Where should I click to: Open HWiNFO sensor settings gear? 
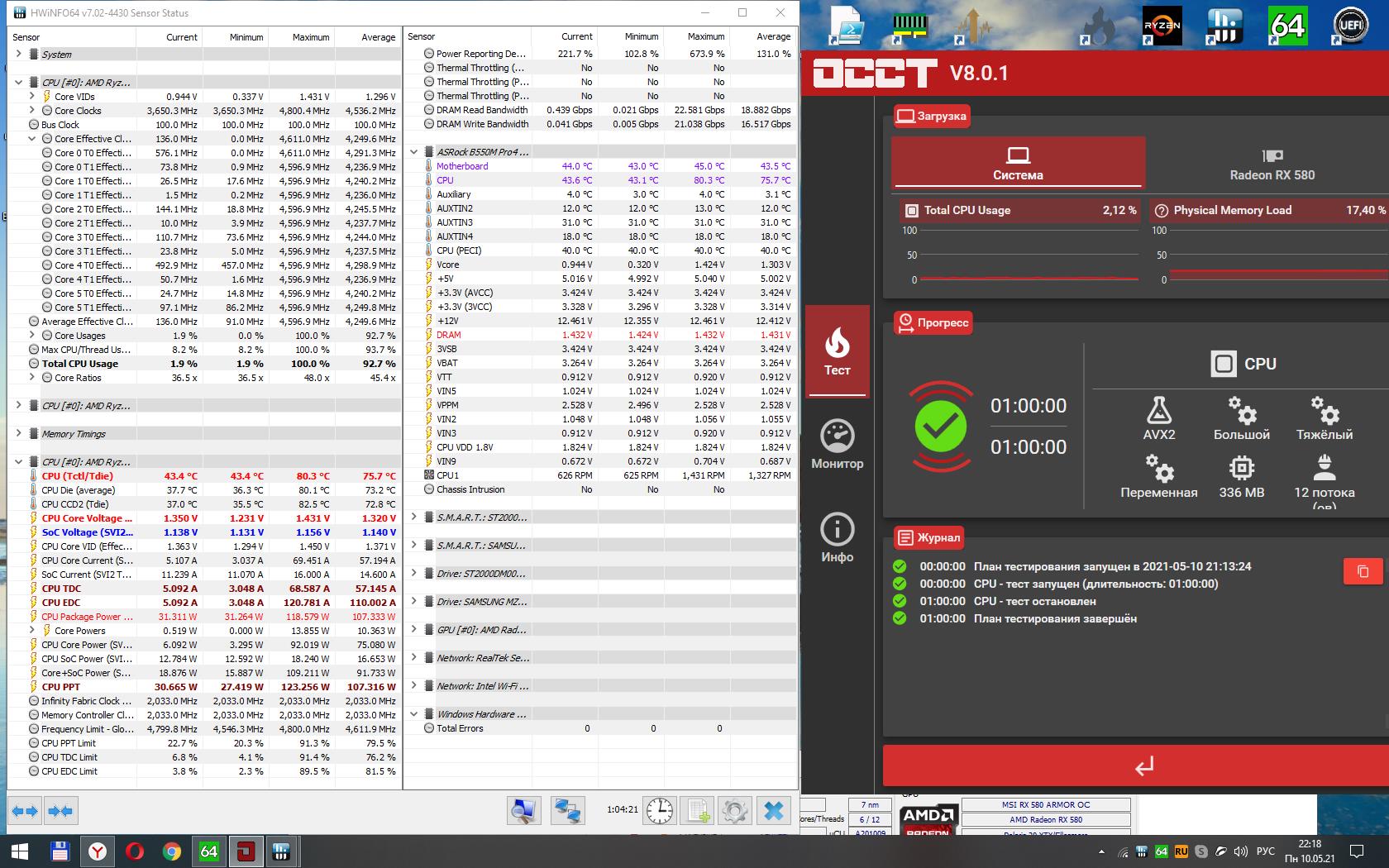(734, 811)
